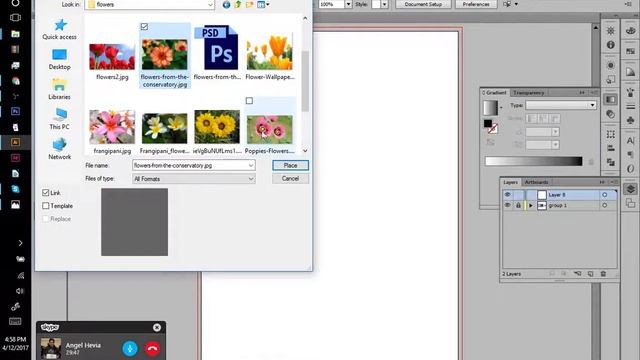Click the black fill swatch in Gradient panel

pyautogui.click(x=488, y=123)
